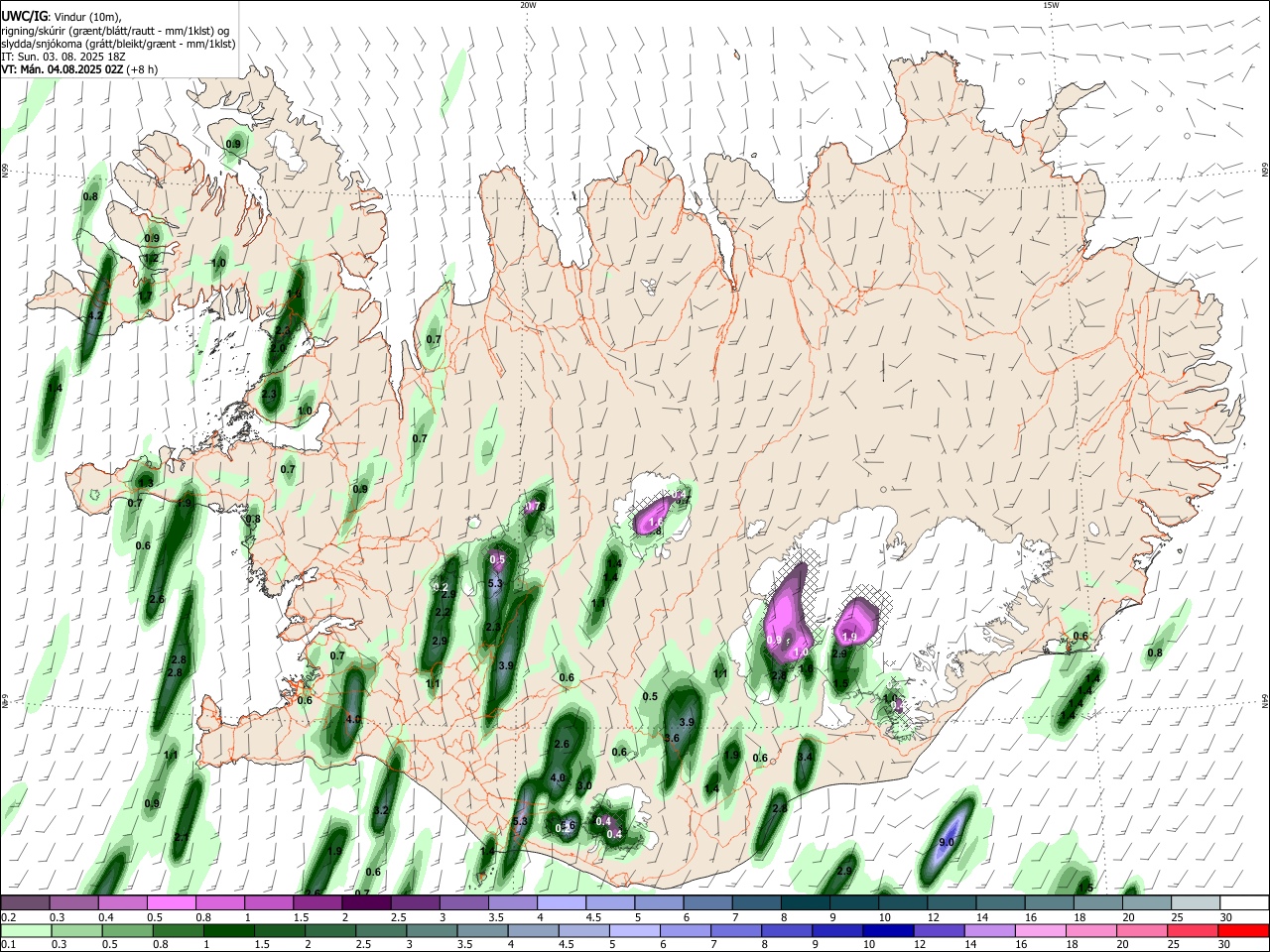This screenshot has width=1270, height=952.
Task: Pick the darkest purple 2–2.5 snow swatch
Action: coord(366,902)
